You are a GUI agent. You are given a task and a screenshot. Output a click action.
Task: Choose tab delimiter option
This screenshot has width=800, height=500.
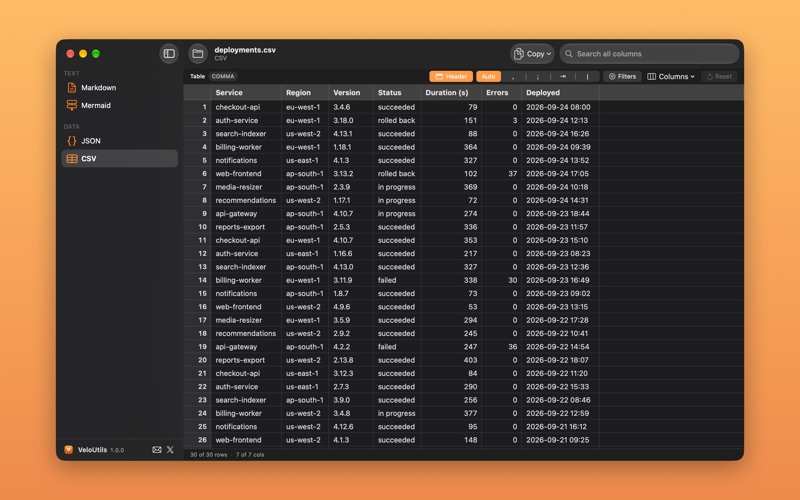tap(563, 77)
